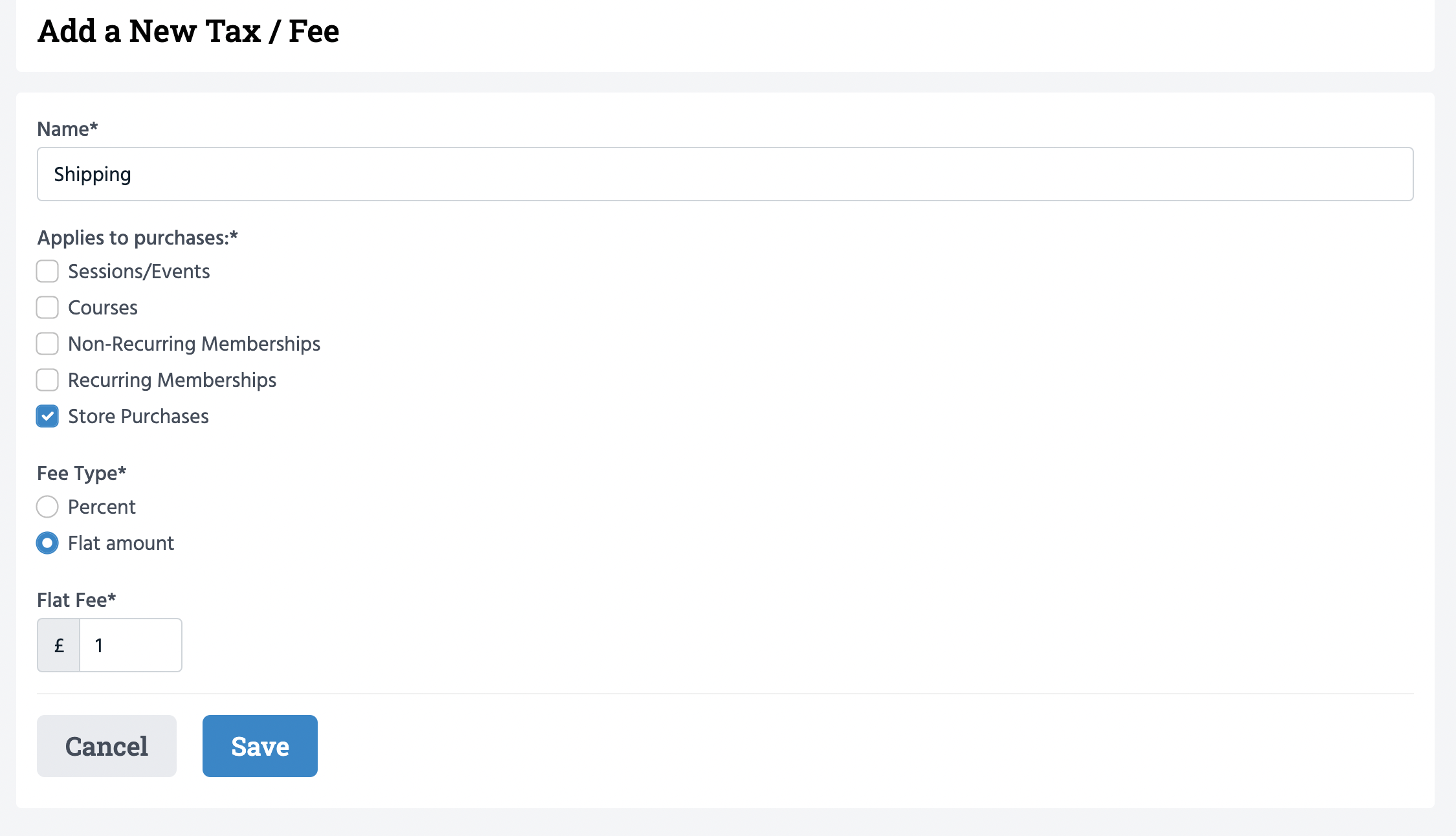Click the 'Non-Recurring Memberships' label text

pyautogui.click(x=194, y=344)
